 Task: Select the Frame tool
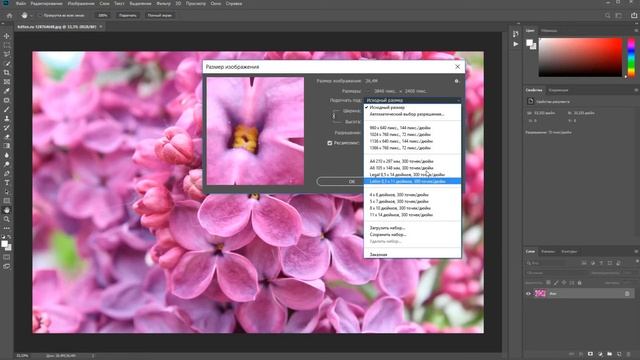pos(7,82)
